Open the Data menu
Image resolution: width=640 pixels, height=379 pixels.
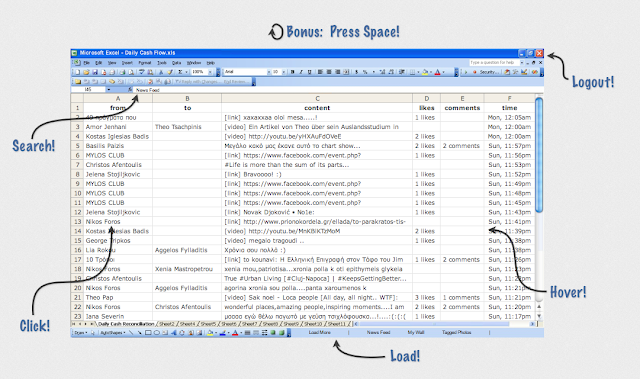176,63
